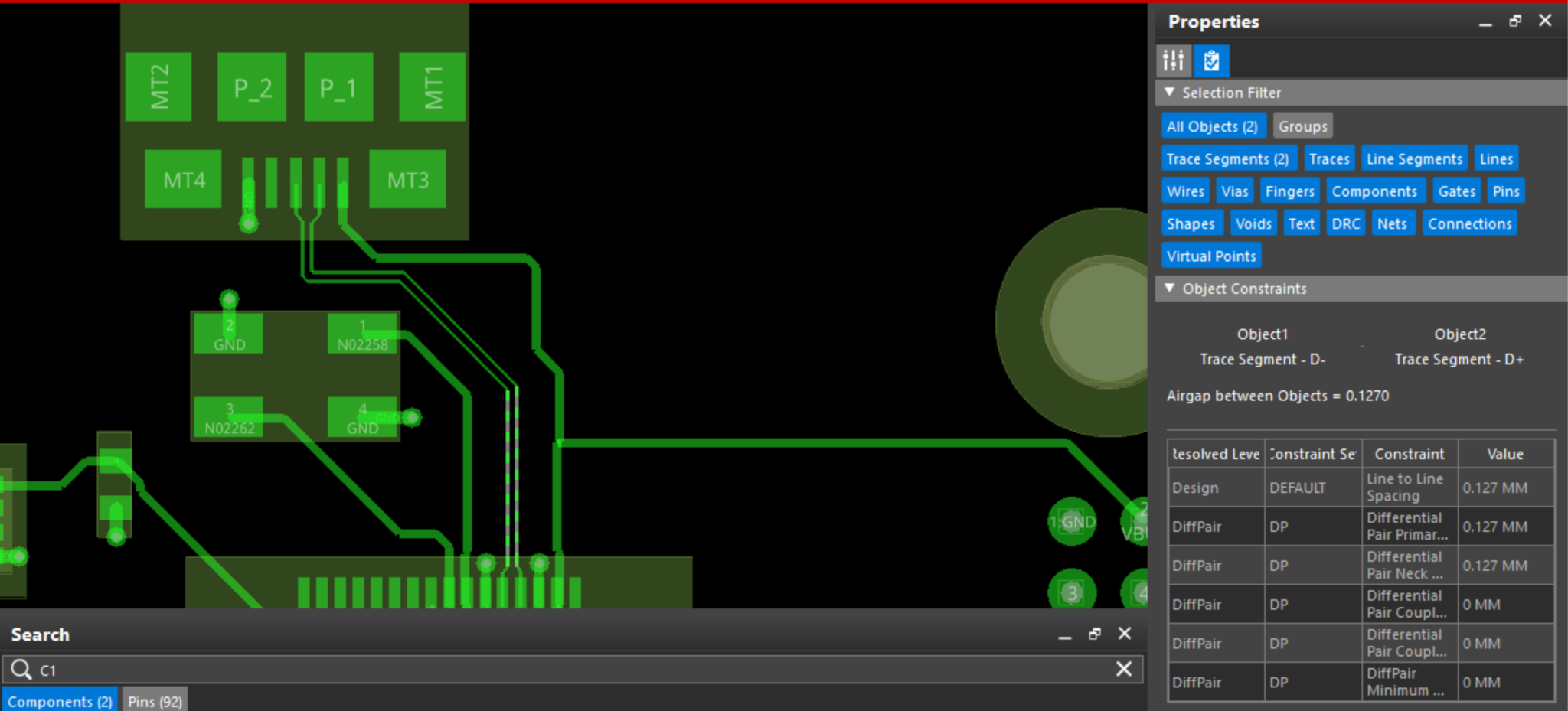Clear the C1 search text via X icon
The width and height of the screenshot is (1568, 711).
[x=1123, y=669]
